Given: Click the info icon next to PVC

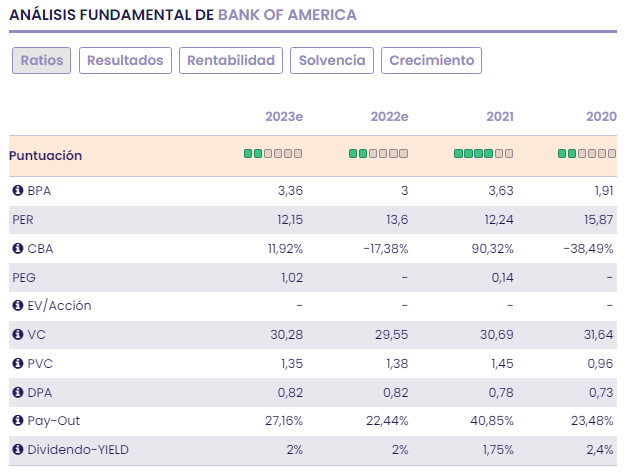Looking at the screenshot, I should 17,364.
